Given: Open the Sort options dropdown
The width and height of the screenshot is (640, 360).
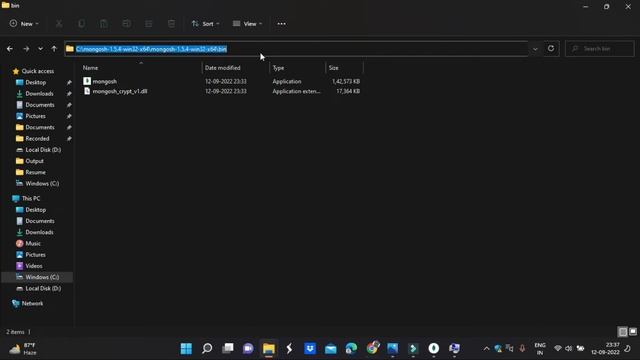Looking at the screenshot, I should [205, 24].
